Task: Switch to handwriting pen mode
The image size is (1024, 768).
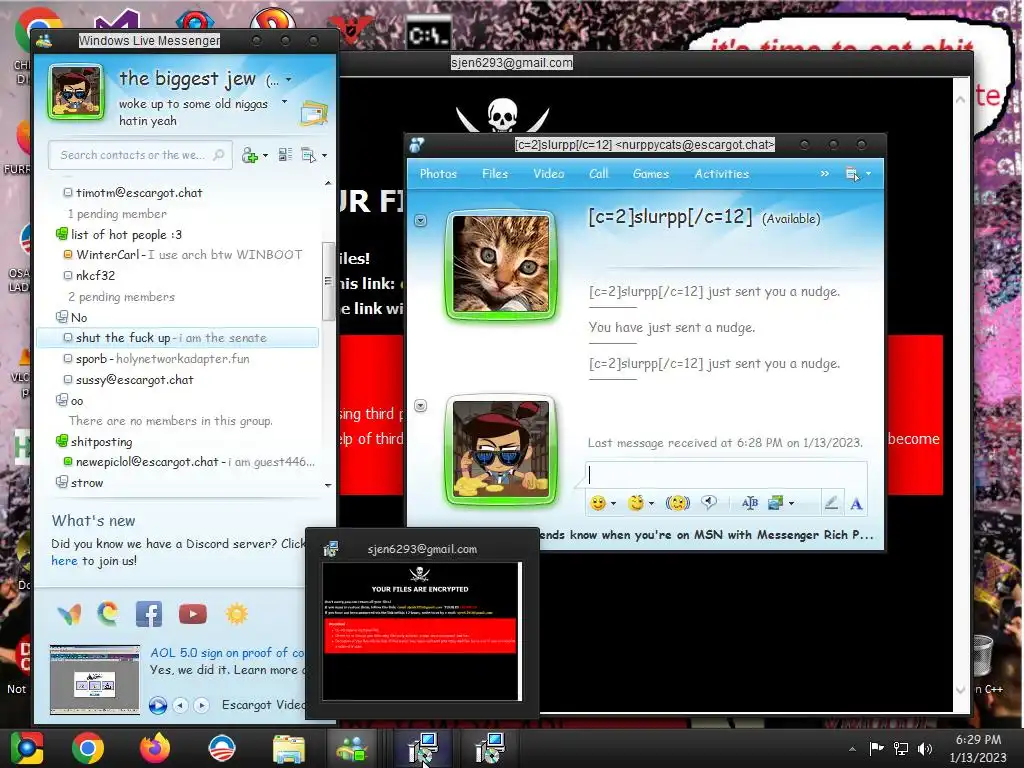Action: point(831,502)
